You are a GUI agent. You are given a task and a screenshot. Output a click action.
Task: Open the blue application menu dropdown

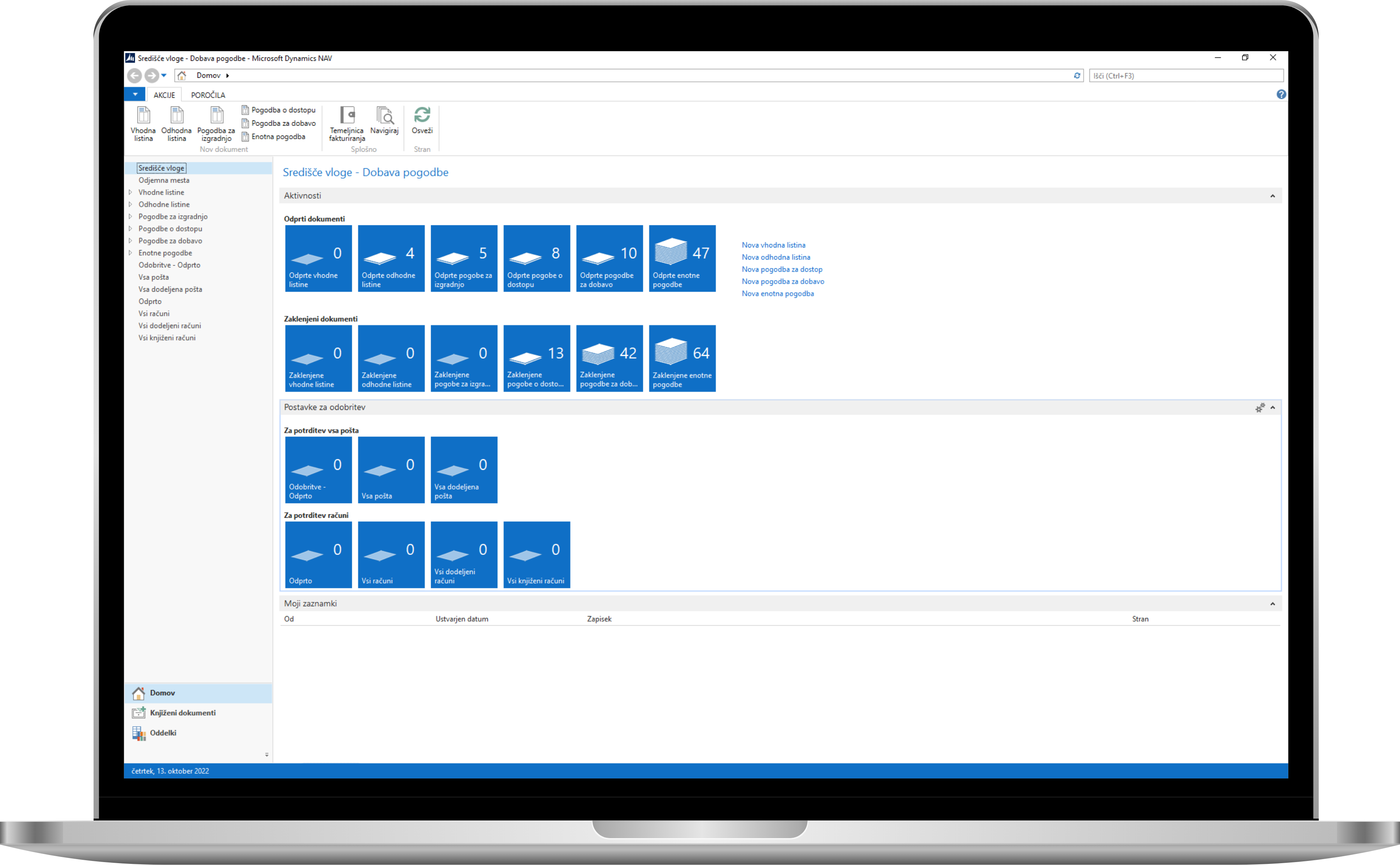(135, 94)
